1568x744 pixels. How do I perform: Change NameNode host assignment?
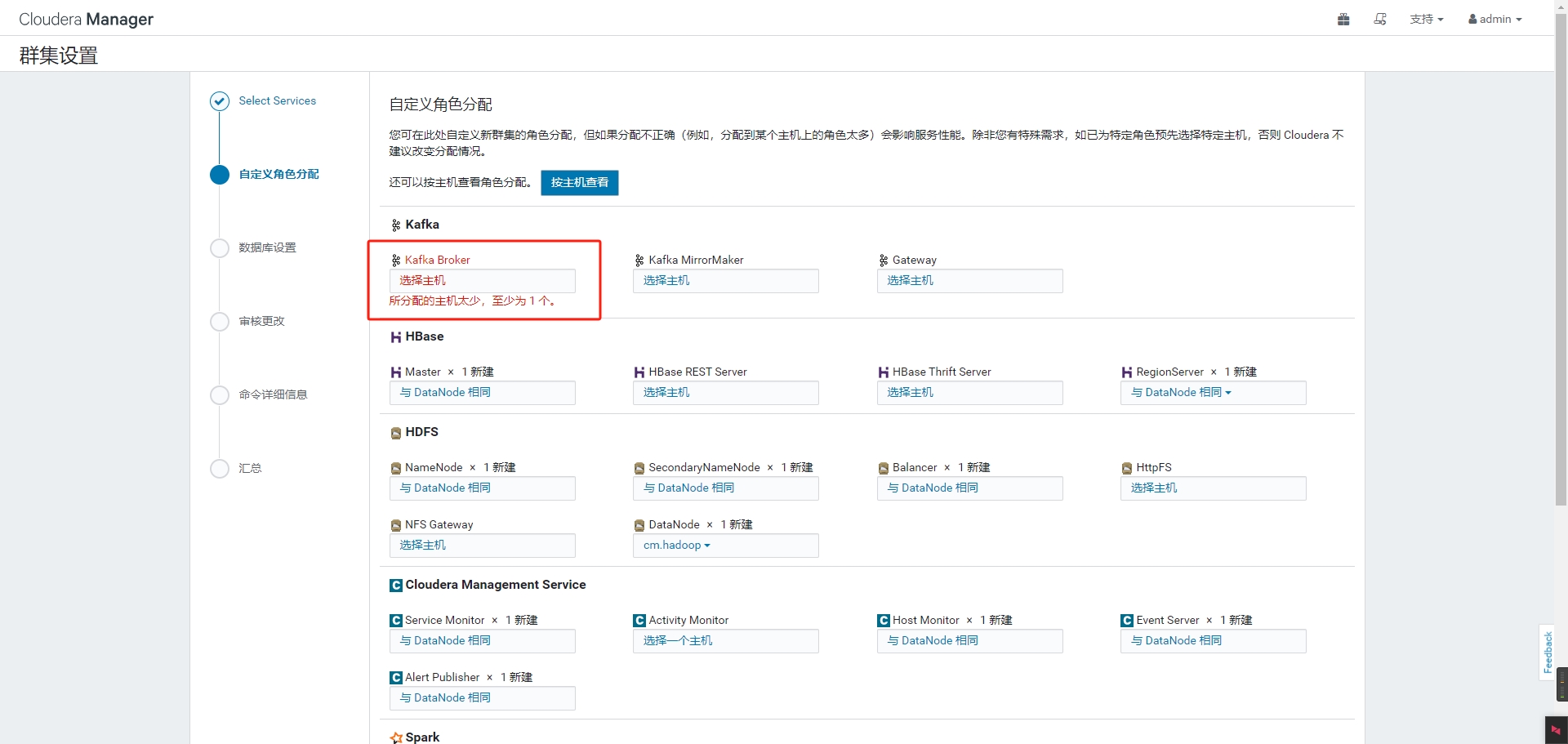(483, 488)
